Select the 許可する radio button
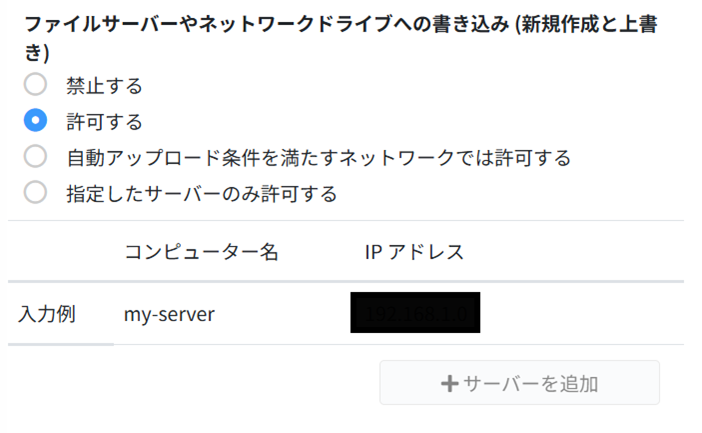This screenshot has height=433, width=702. click(x=36, y=121)
